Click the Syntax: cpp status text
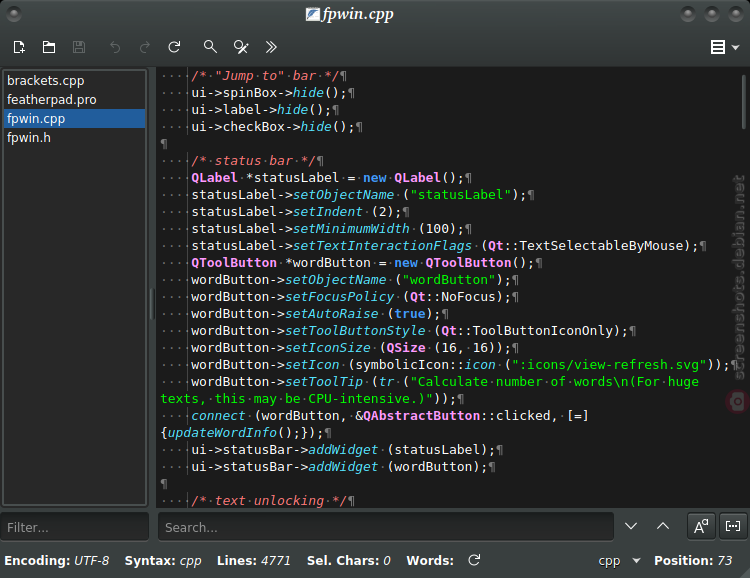The width and height of the screenshot is (750, 578). (163, 560)
